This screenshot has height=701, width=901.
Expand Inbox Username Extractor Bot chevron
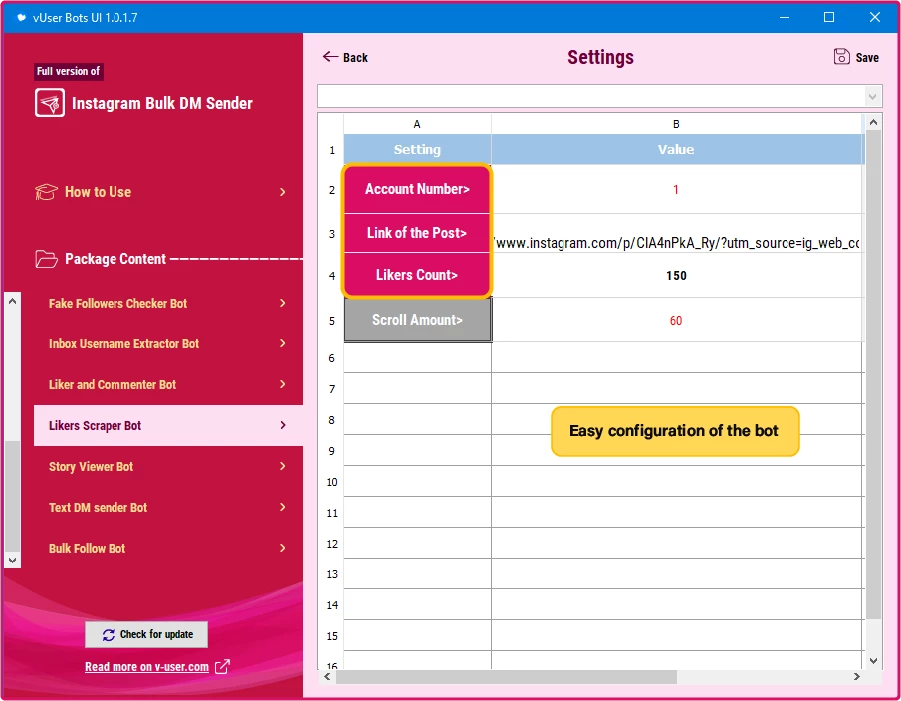(x=282, y=343)
